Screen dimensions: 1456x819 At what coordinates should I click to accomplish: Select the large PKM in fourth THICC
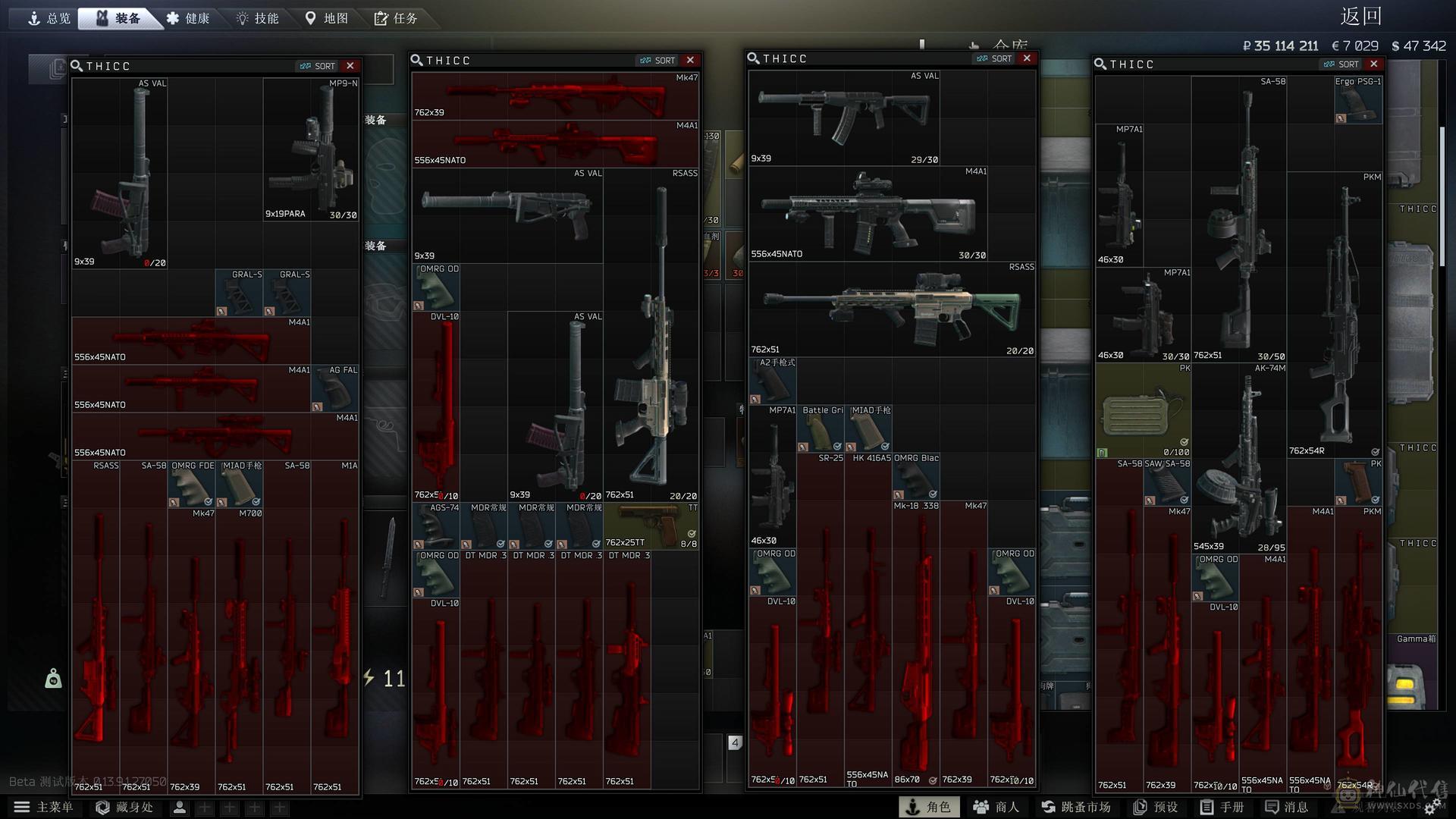(x=1335, y=315)
